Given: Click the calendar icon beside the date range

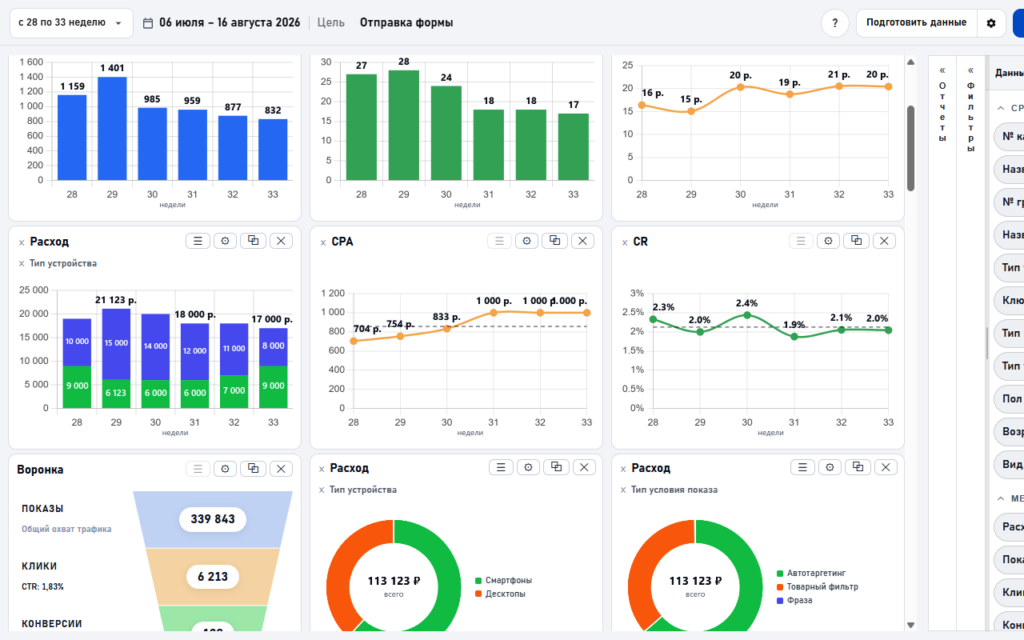Looking at the screenshot, I should pos(148,23).
